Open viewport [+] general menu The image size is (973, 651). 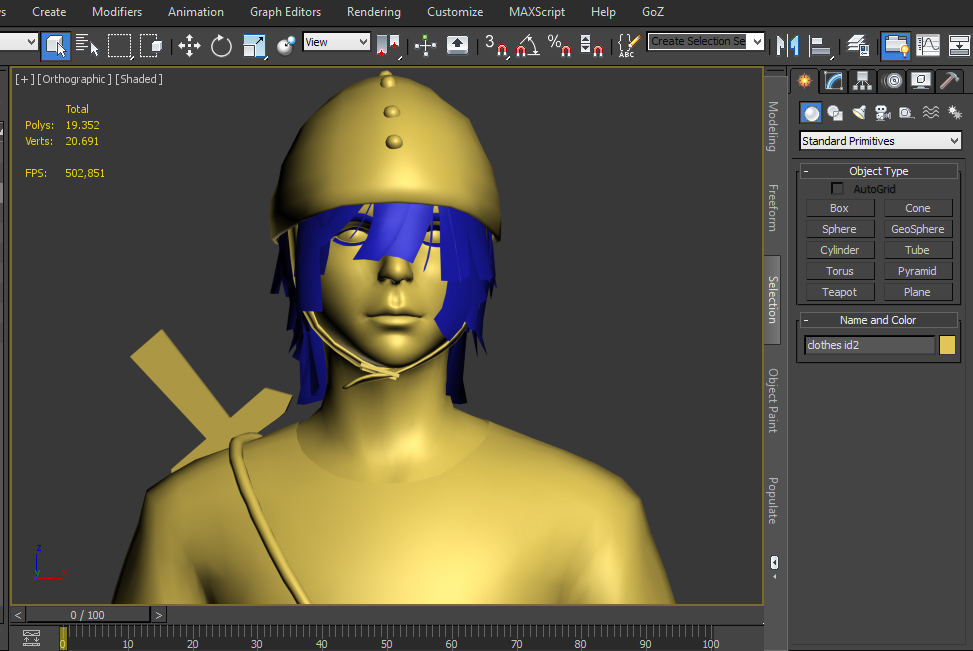click(x=25, y=79)
